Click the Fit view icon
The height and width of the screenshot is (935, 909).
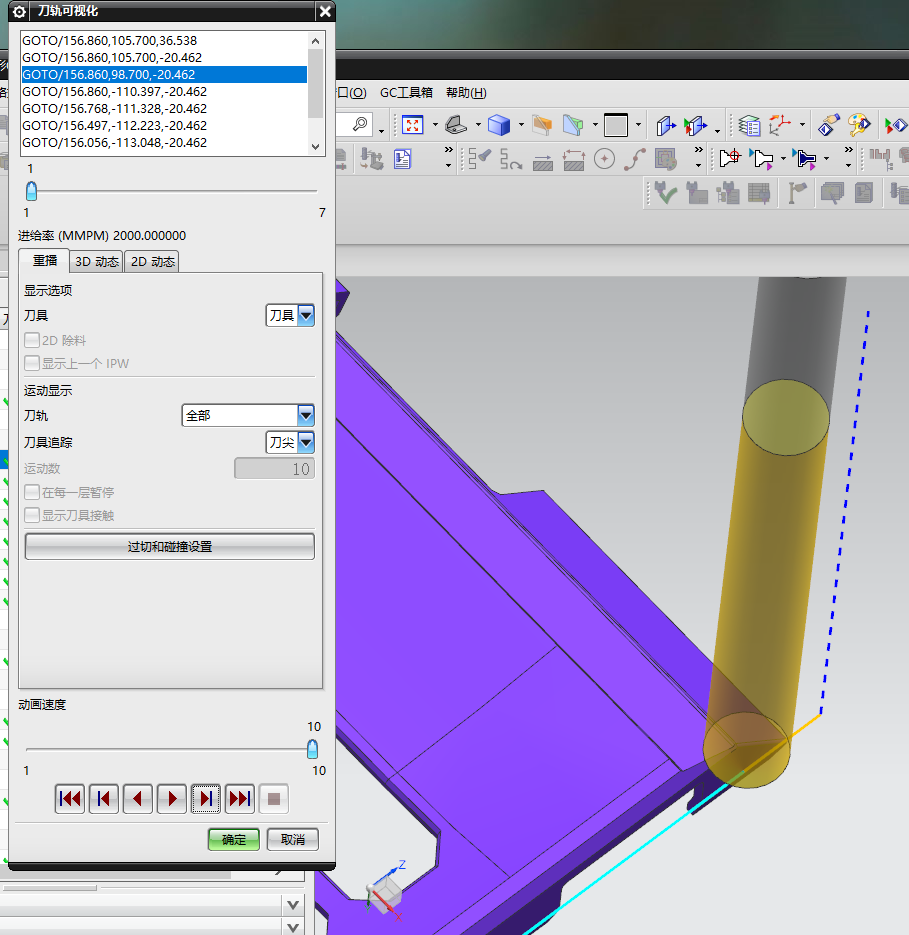point(412,125)
